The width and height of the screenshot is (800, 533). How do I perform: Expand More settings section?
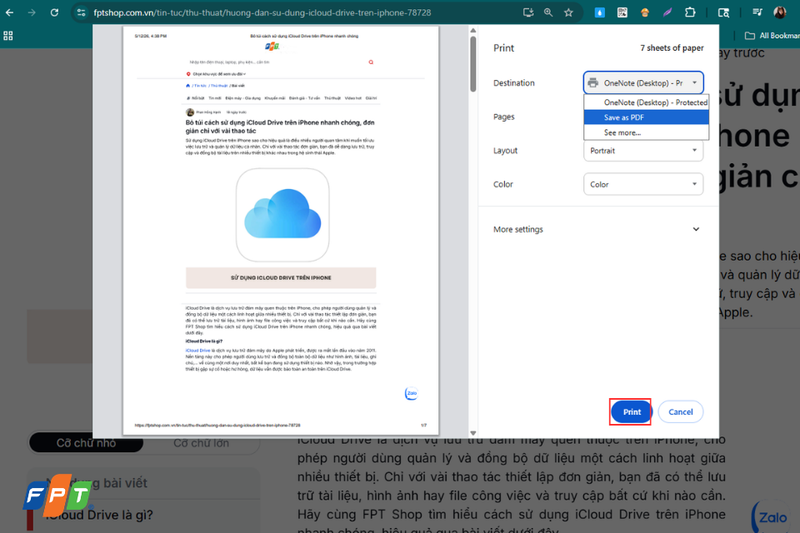(x=596, y=230)
